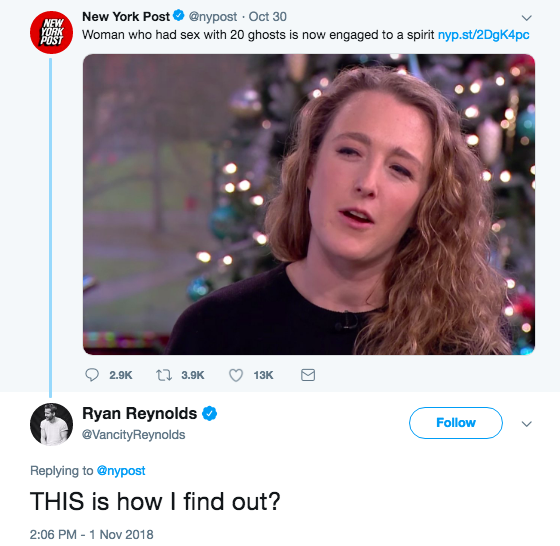560x546 pixels.
Task: Follow Ryan Reynolds
Action: [x=456, y=423]
